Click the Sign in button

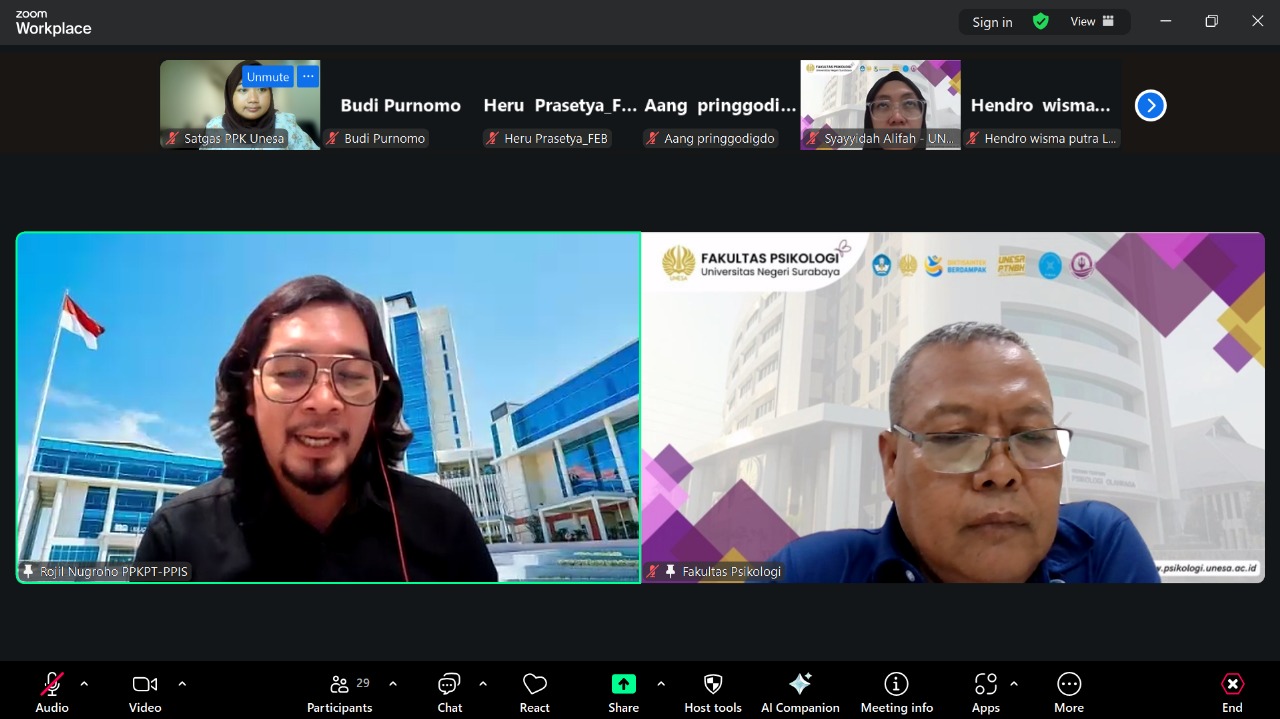[x=992, y=22]
